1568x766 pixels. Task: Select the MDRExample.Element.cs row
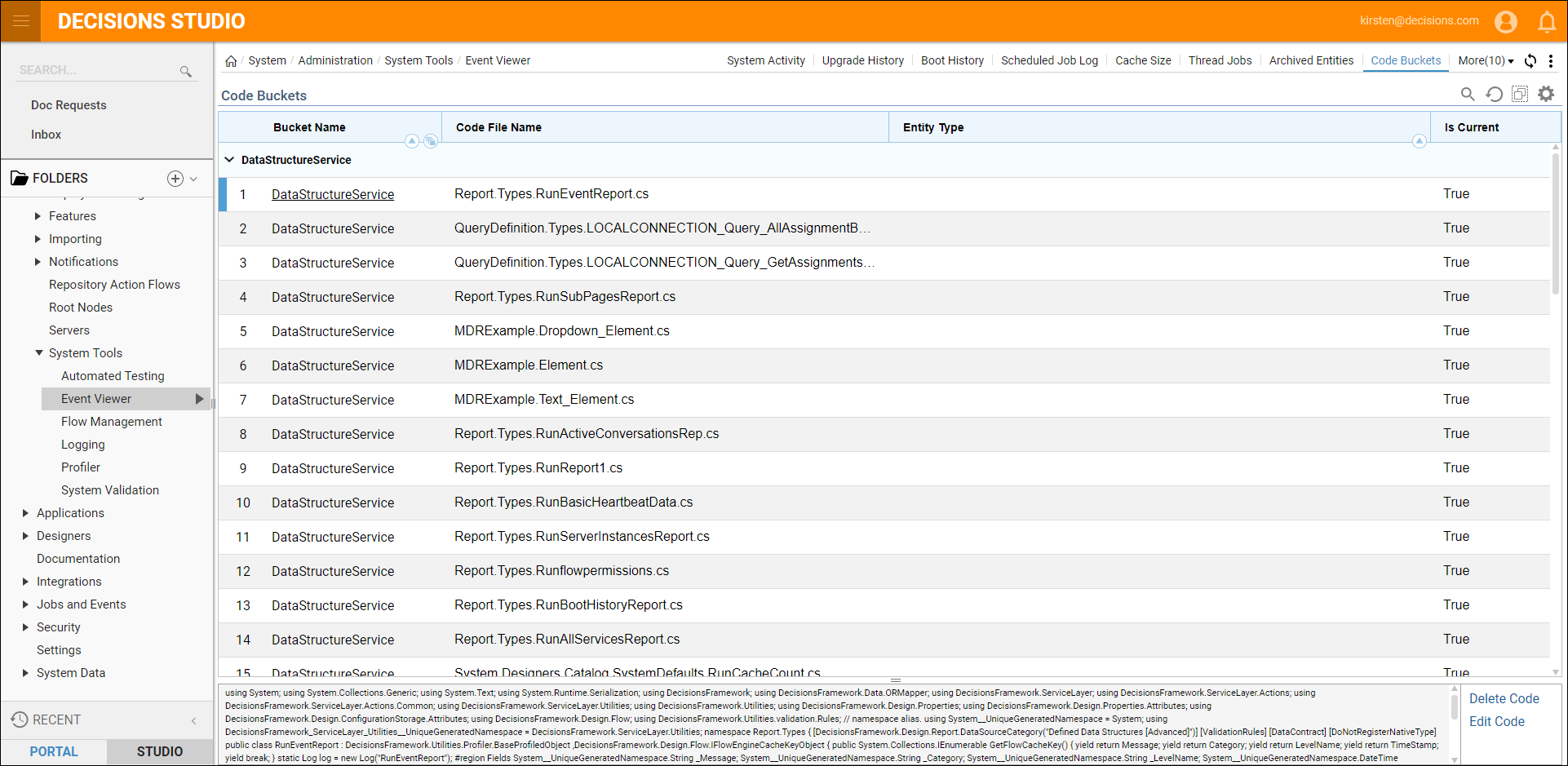884,365
